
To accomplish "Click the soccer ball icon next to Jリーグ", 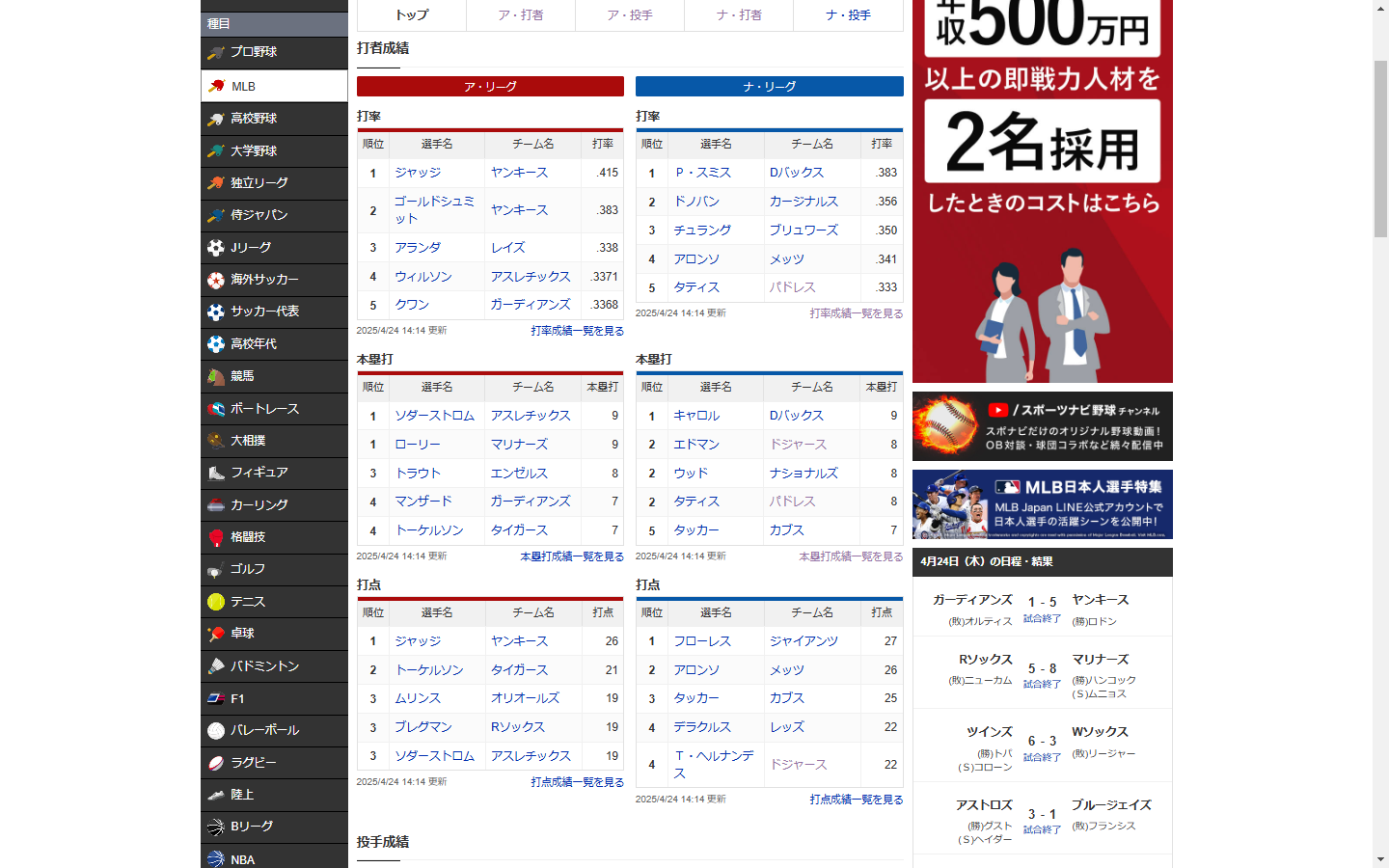I will tap(216, 248).
